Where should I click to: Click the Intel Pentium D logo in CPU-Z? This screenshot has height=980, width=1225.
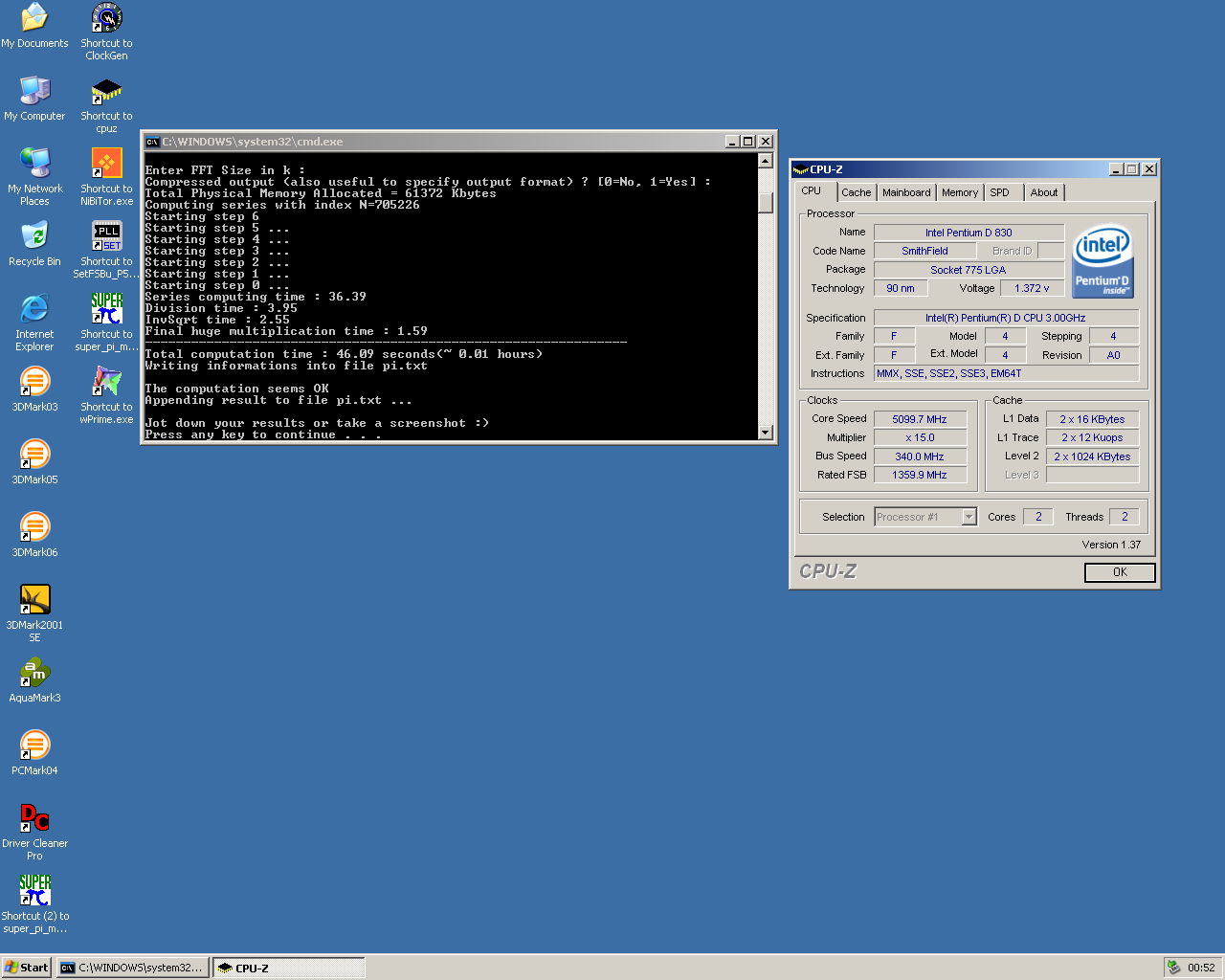pyautogui.click(x=1102, y=261)
